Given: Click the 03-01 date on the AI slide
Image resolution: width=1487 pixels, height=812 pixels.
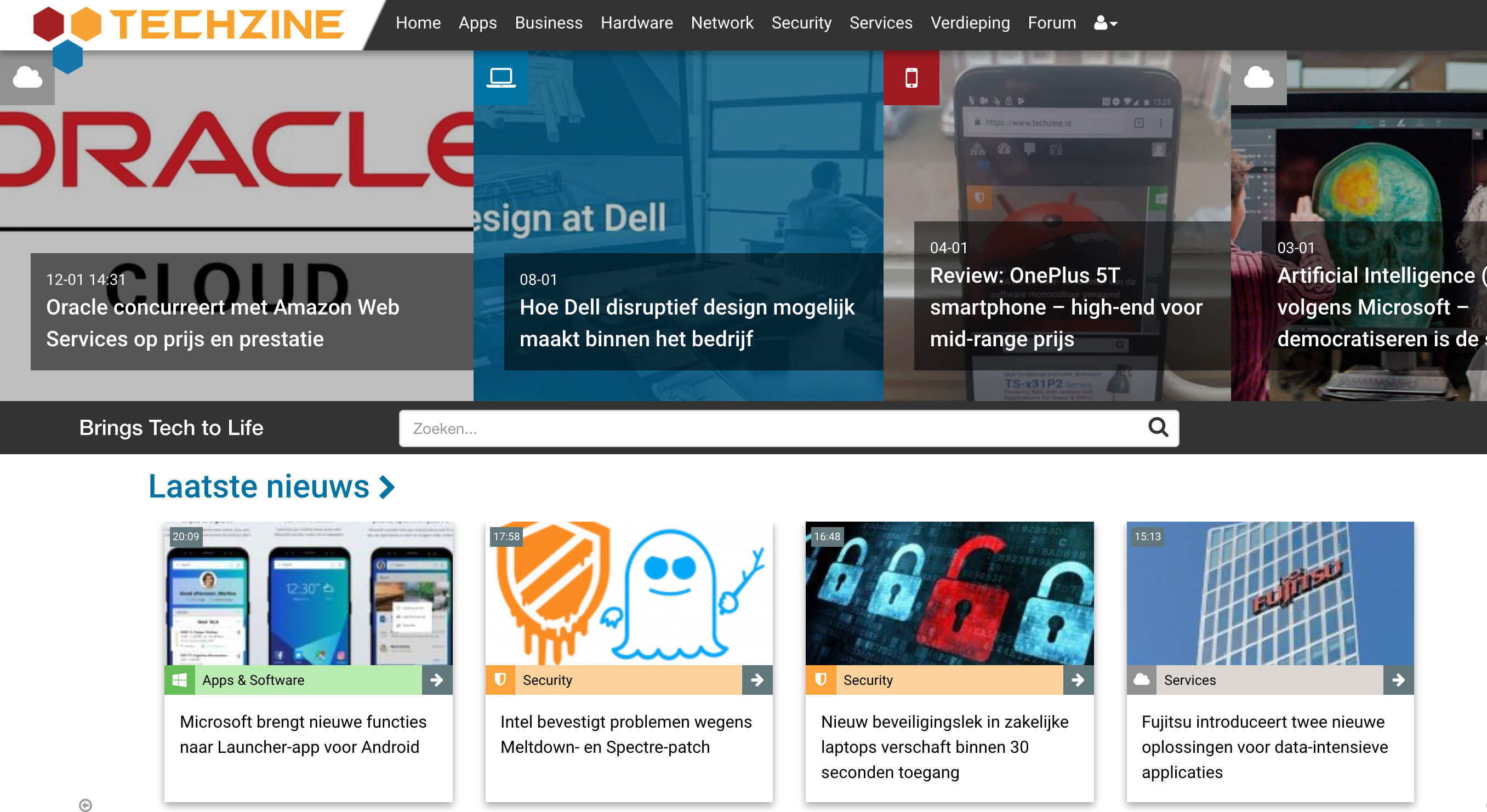Looking at the screenshot, I should click(x=1296, y=248).
